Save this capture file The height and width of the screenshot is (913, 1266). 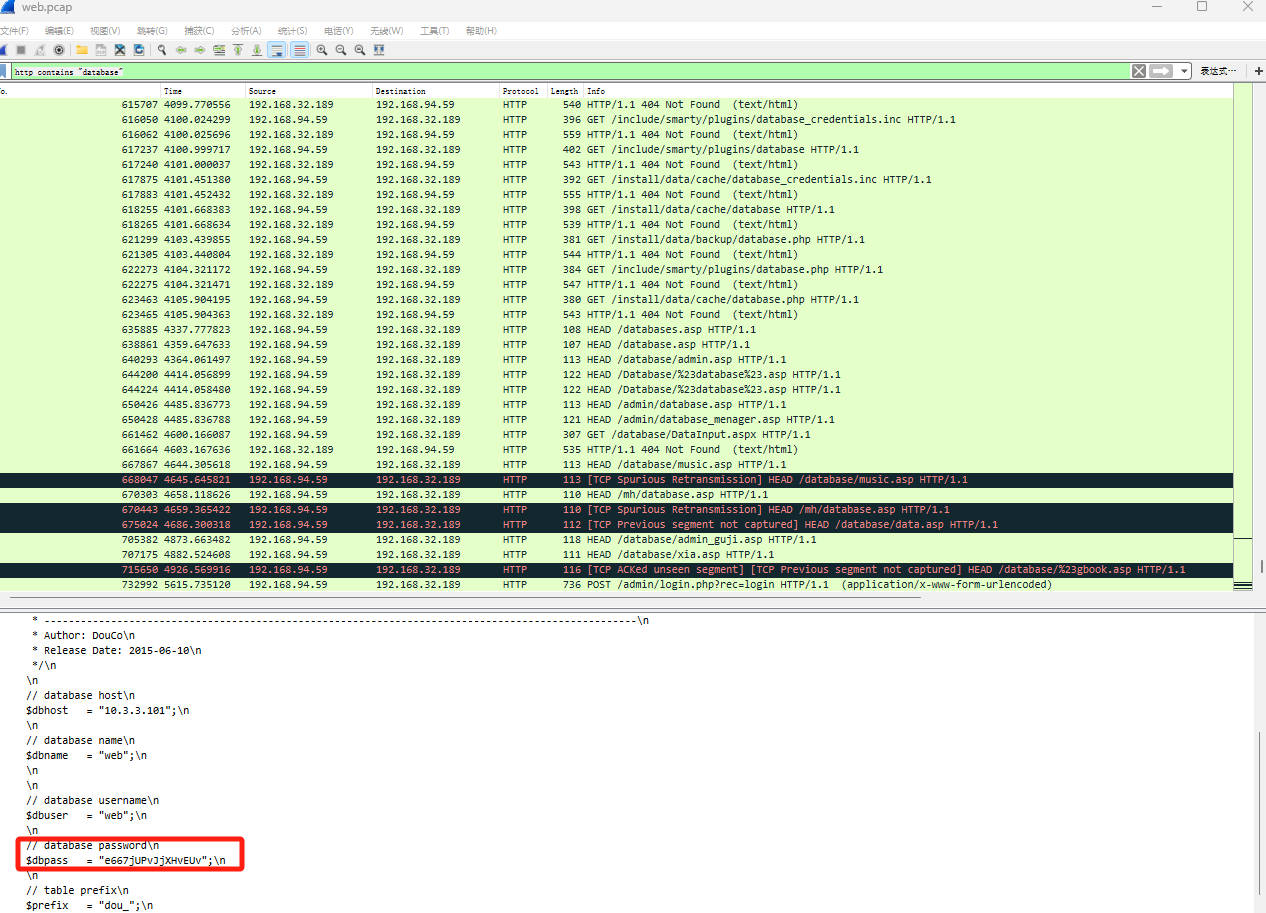coord(101,50)
